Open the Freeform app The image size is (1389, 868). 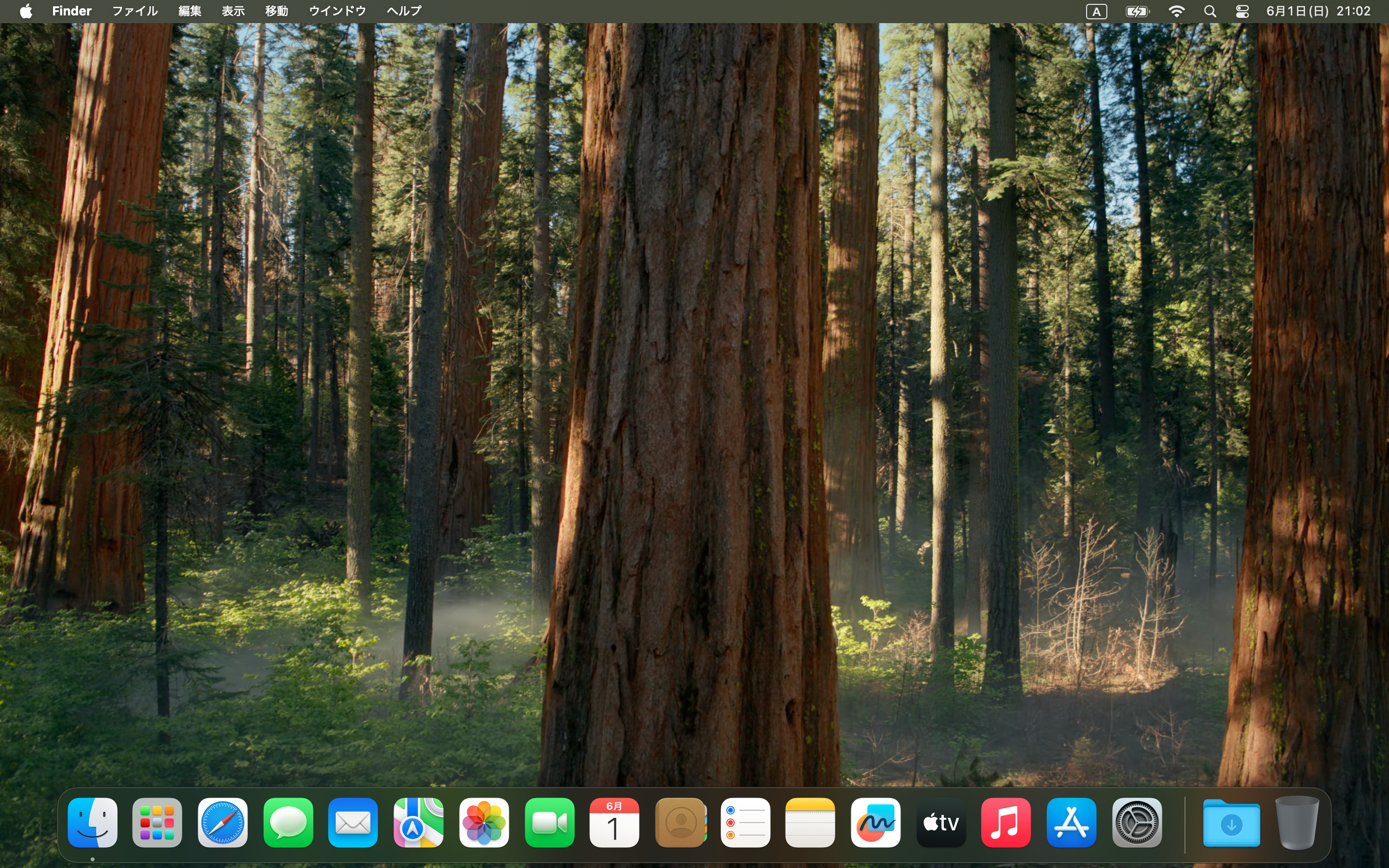click(x=875, y=822)
